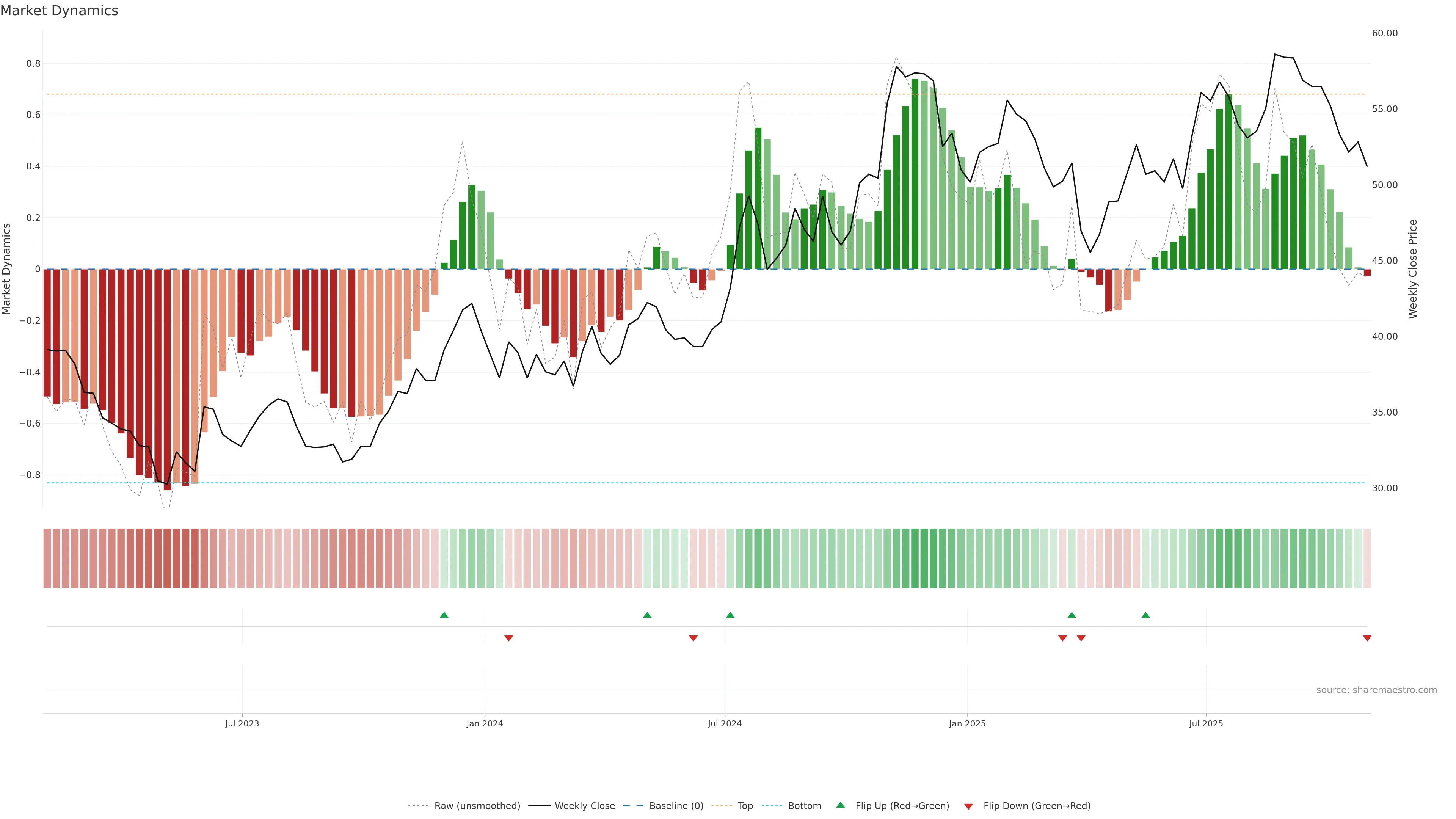Click the Flip Up green triangle legend icon
1456x819 pixels.
click(841, 805)
